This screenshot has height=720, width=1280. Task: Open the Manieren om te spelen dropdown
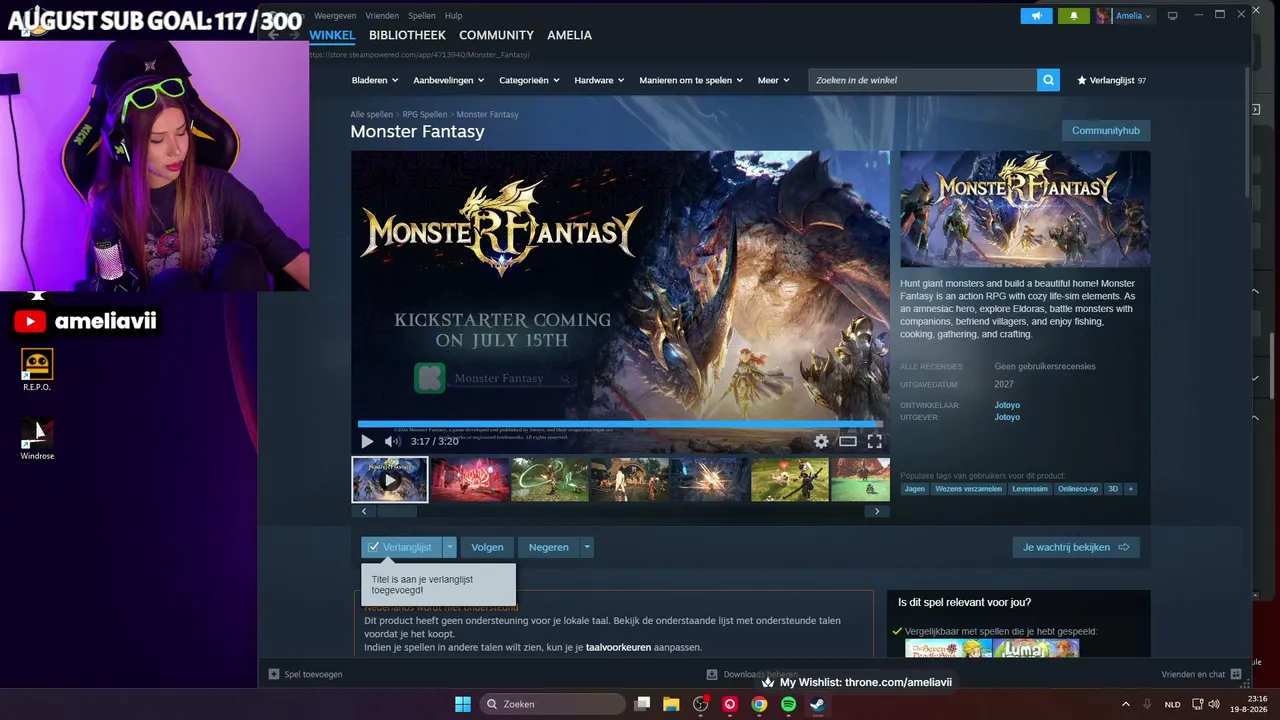tap(692, 80)
